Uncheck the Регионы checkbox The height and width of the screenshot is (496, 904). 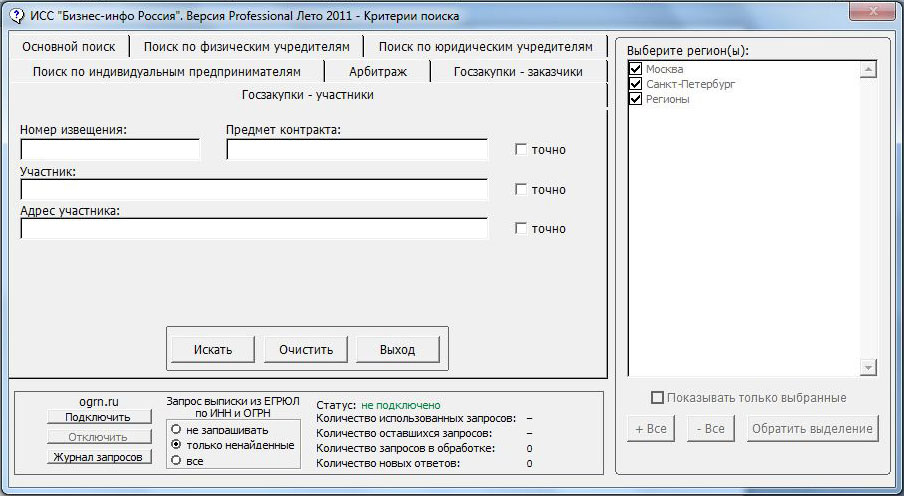635,99
